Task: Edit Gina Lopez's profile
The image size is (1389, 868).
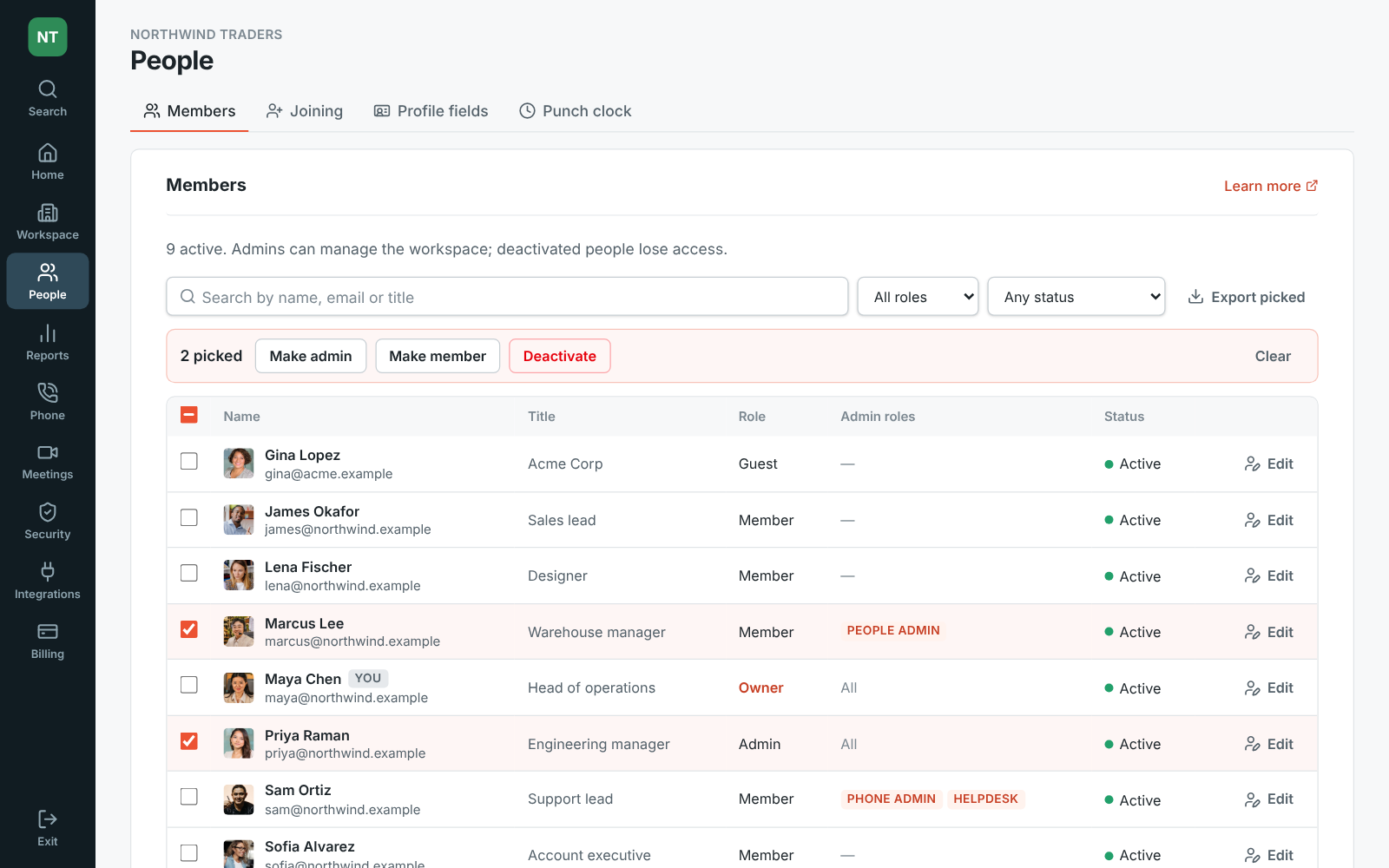Action: [1269, 464]
